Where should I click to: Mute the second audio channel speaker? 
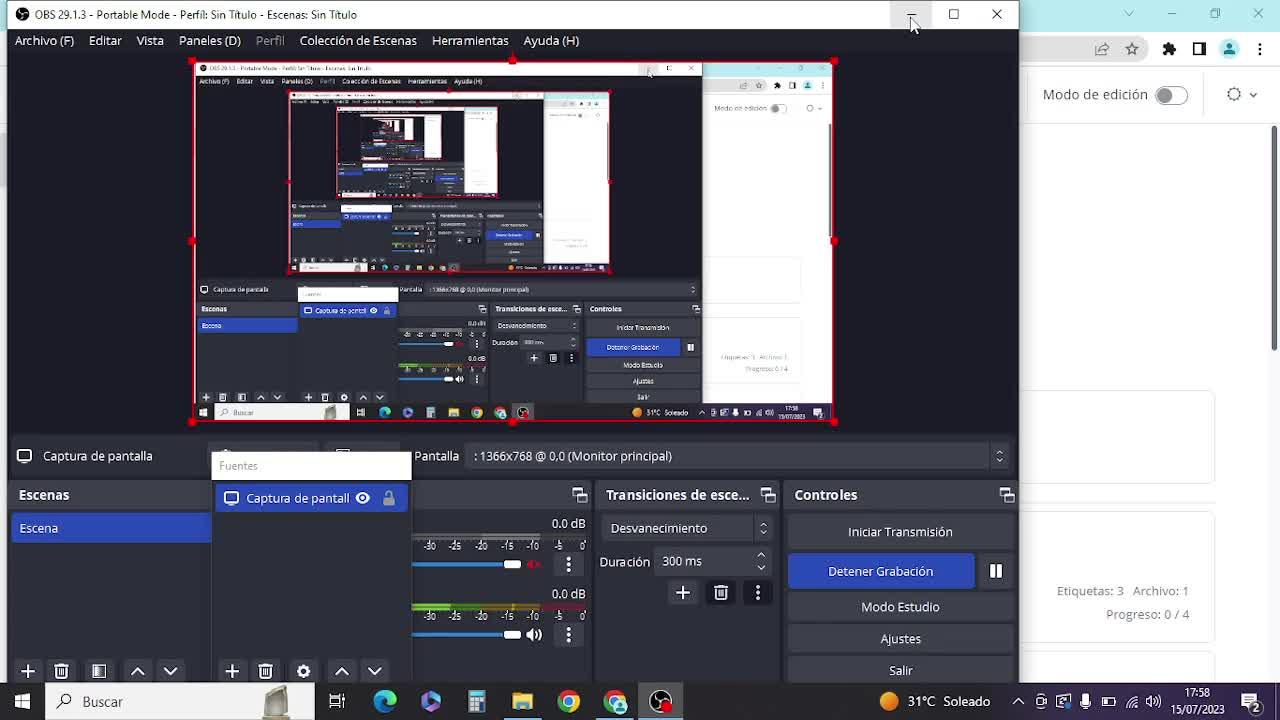534,634
